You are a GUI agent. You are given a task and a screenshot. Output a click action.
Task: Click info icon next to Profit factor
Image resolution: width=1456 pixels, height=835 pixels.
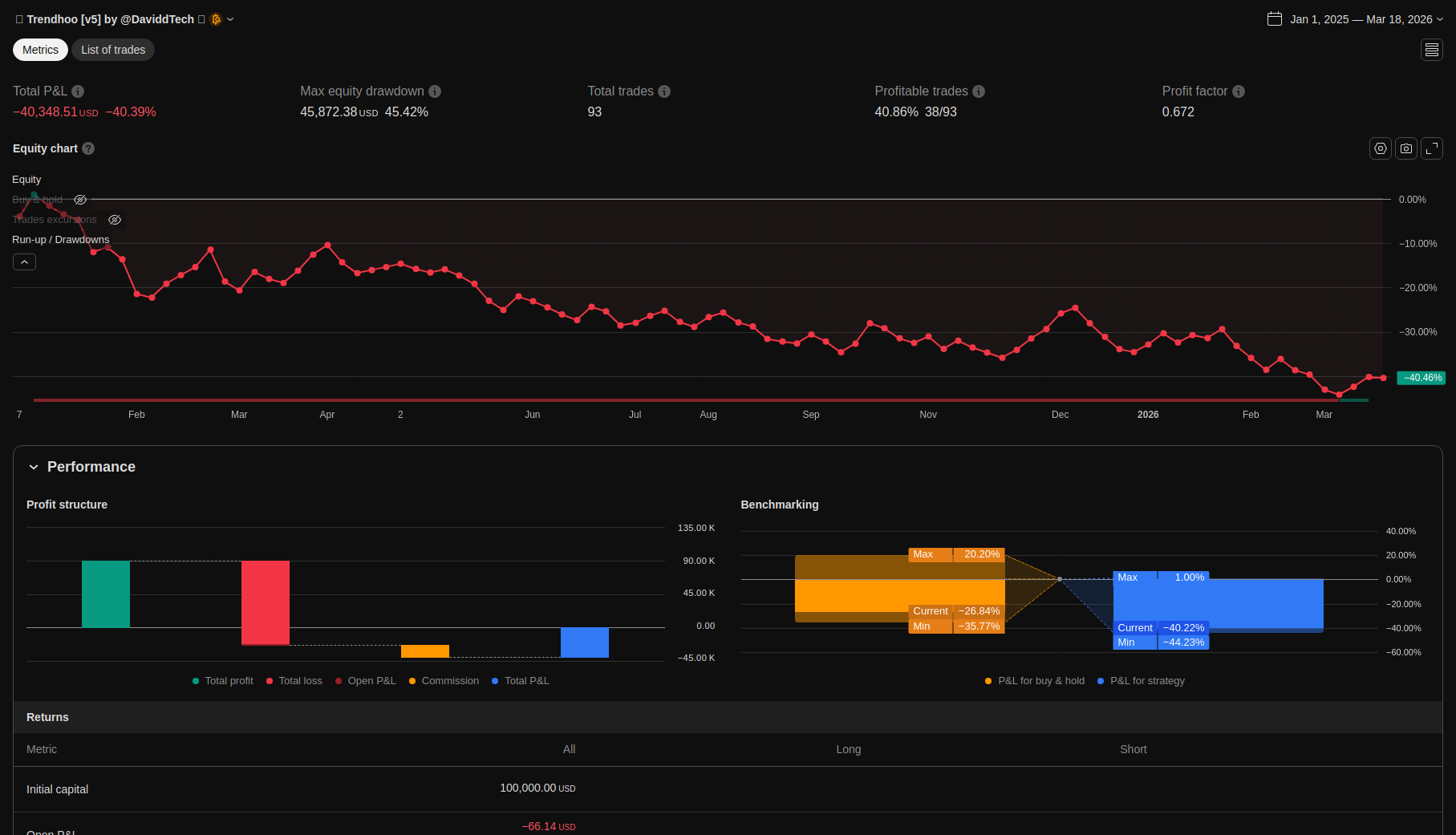(x=1238, y=91)
